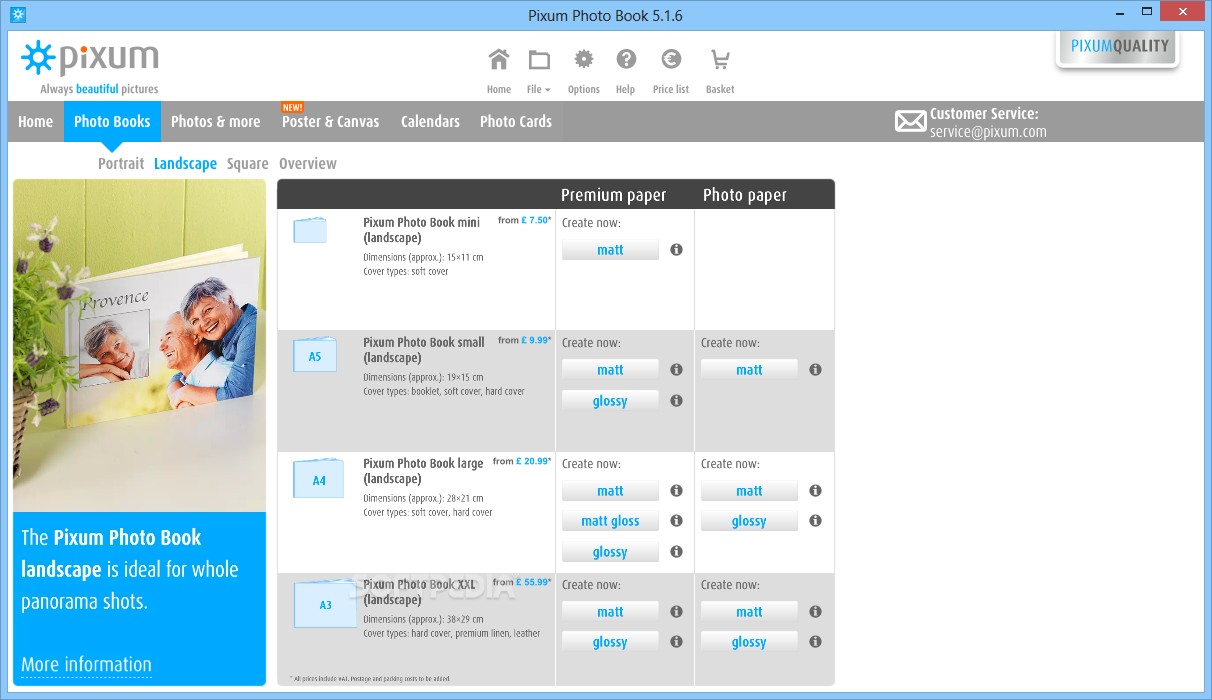Click the A4 large book icon
The height and width of the screenshot is (700, 1212).
(x=318, y=478)
